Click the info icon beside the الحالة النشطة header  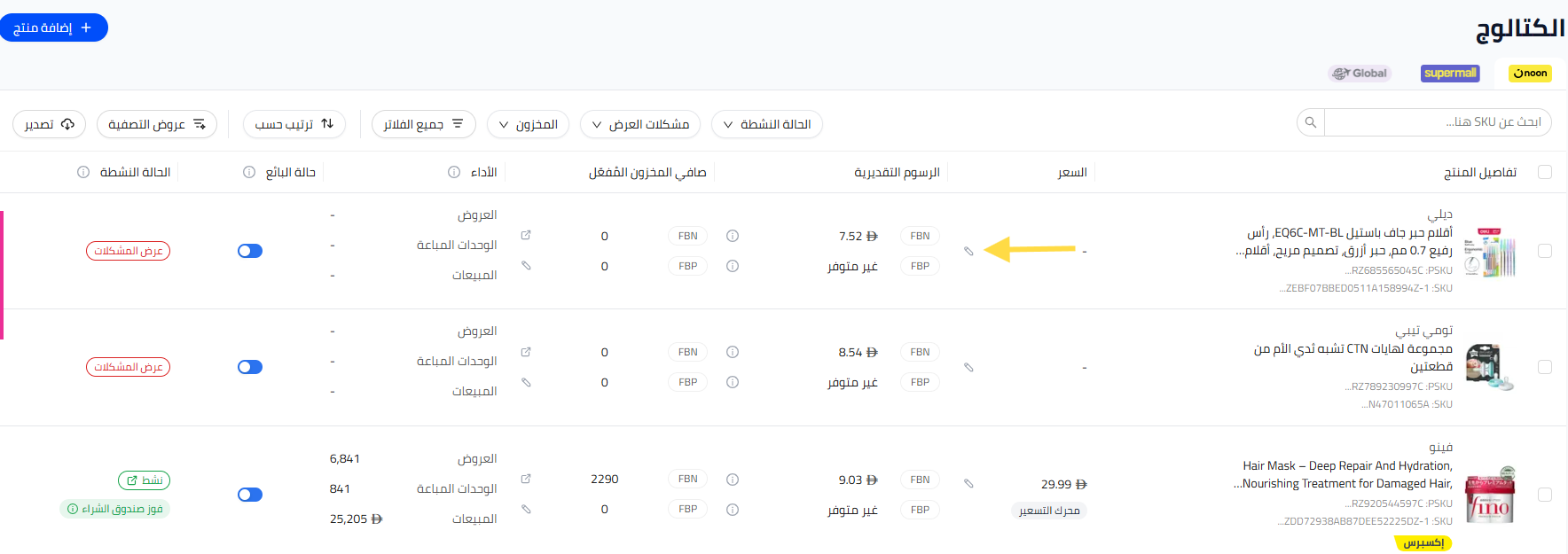(x=83, y=172)
